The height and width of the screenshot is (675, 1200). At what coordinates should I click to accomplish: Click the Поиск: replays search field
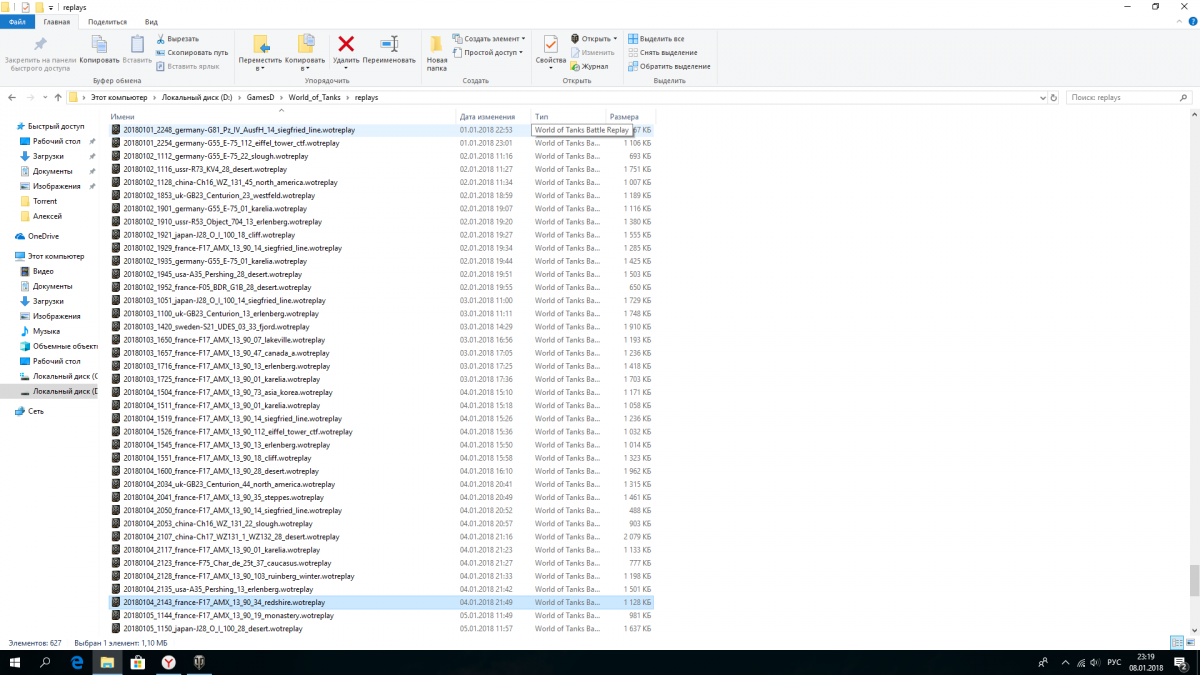pyautogui.click(x=1120, y=98)
